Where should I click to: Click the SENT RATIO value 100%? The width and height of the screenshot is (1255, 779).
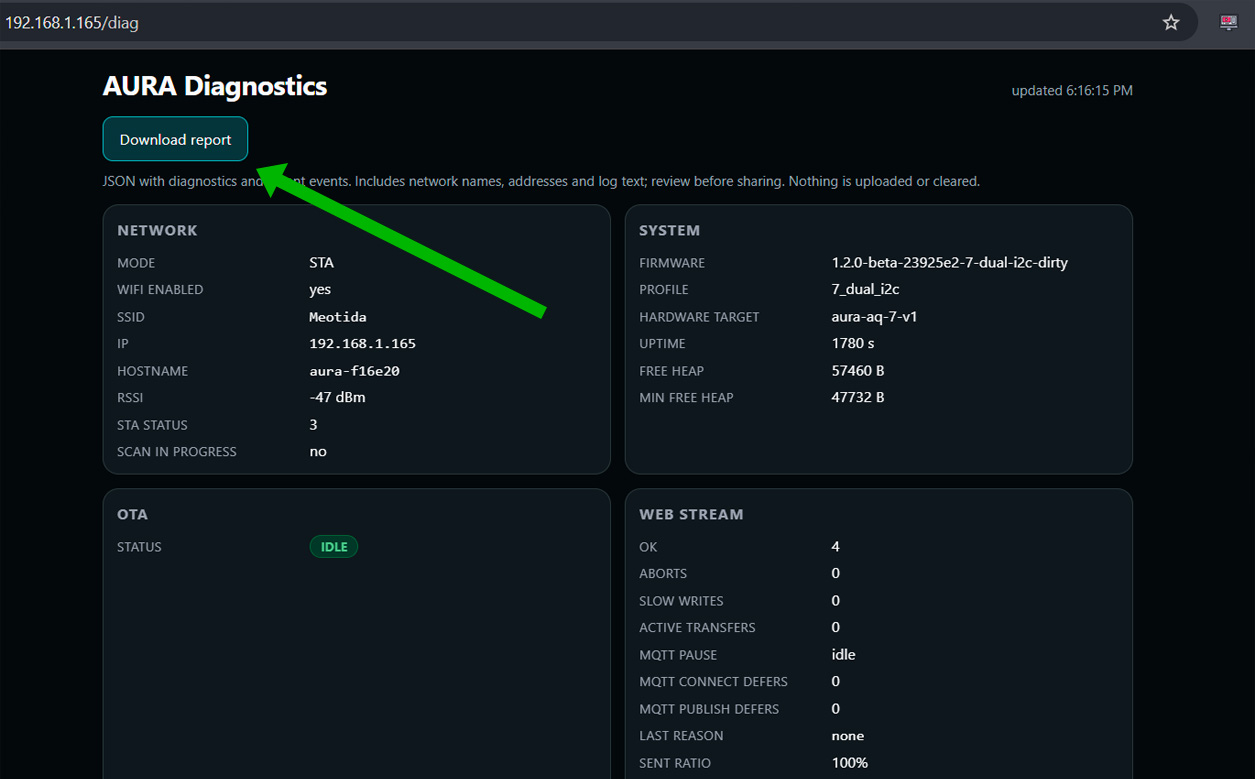(x=850, y=763)
